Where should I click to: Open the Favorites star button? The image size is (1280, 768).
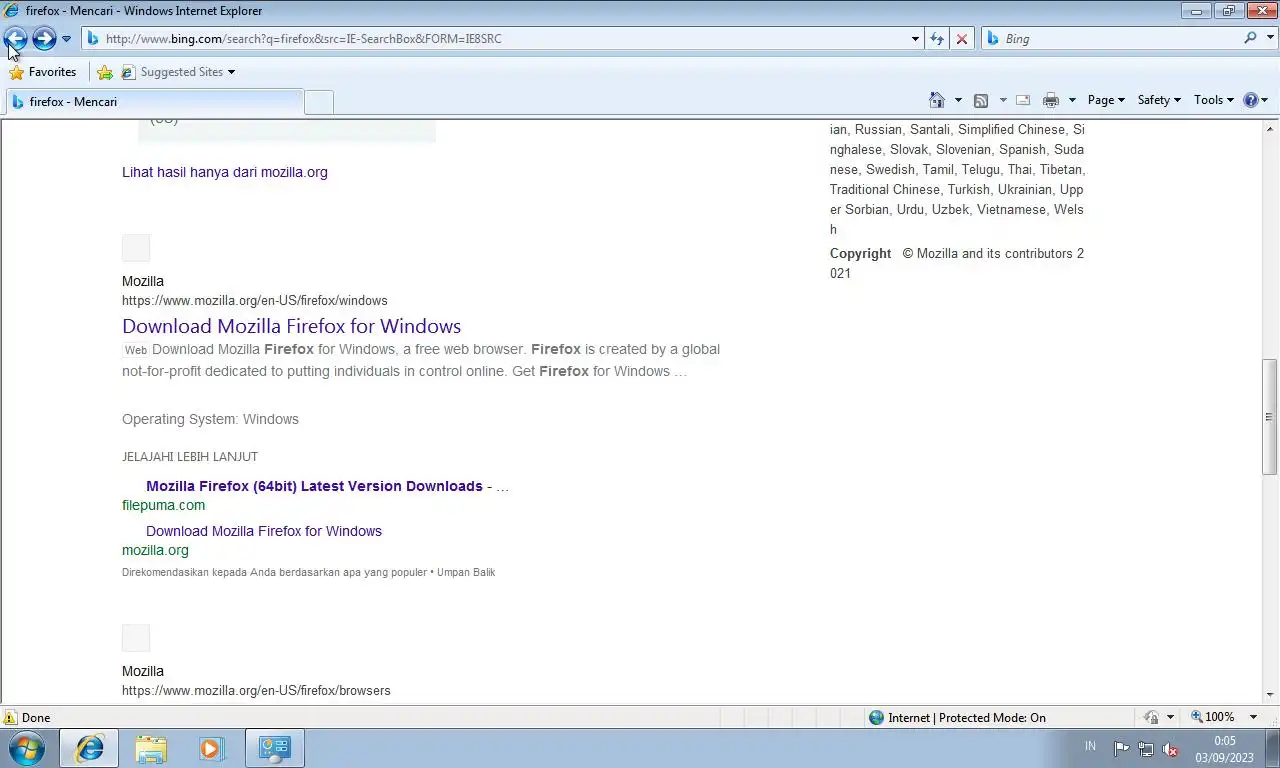[42, 72]
